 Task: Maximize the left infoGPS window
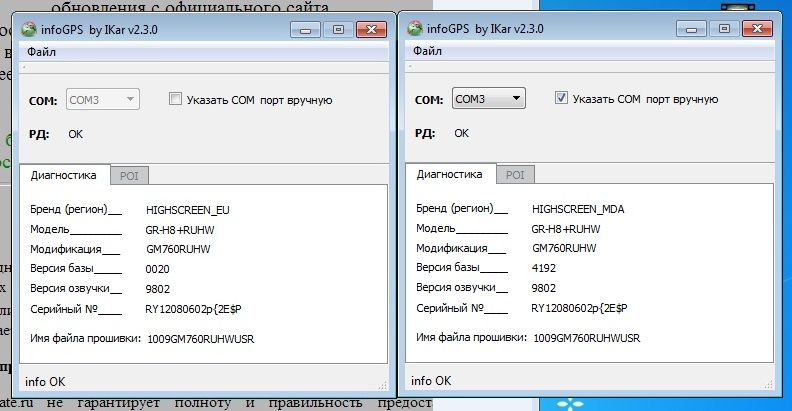tap(338, 30)
